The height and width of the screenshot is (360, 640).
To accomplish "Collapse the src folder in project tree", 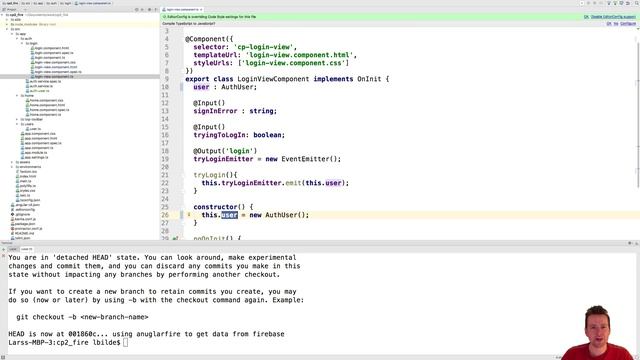I will pyautogui.click(x=7, y=29).
